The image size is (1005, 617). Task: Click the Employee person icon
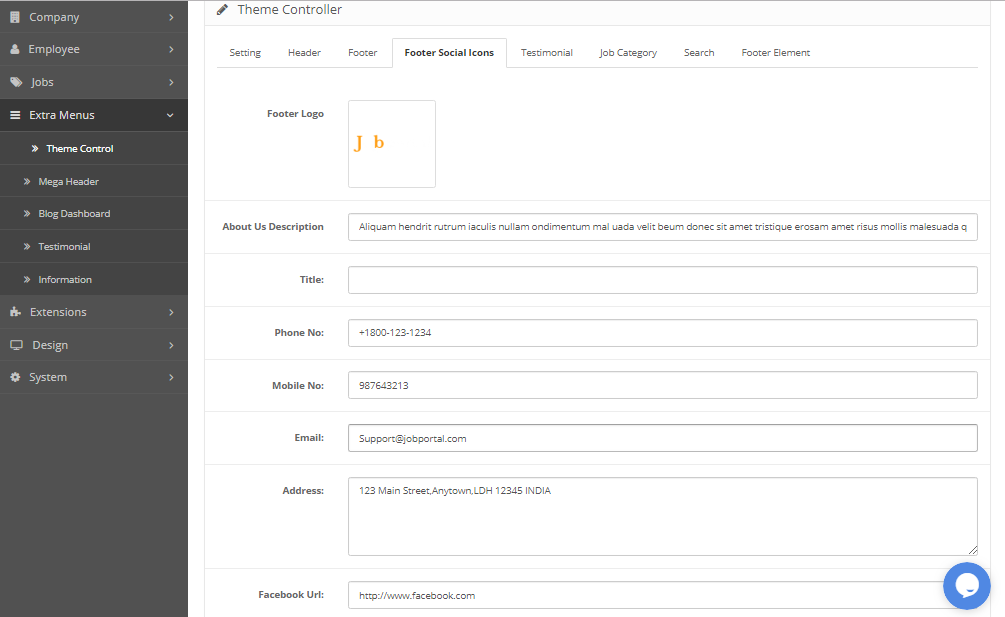click(15, 49)
